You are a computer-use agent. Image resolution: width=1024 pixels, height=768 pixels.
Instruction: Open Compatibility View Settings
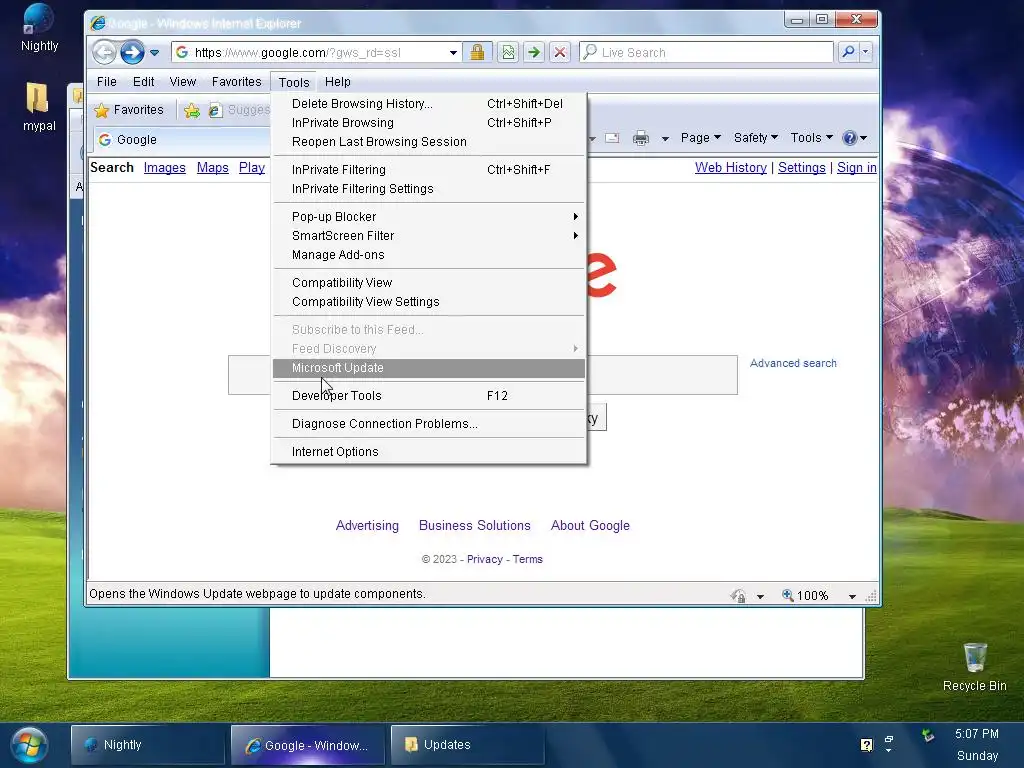pos(428,301)
